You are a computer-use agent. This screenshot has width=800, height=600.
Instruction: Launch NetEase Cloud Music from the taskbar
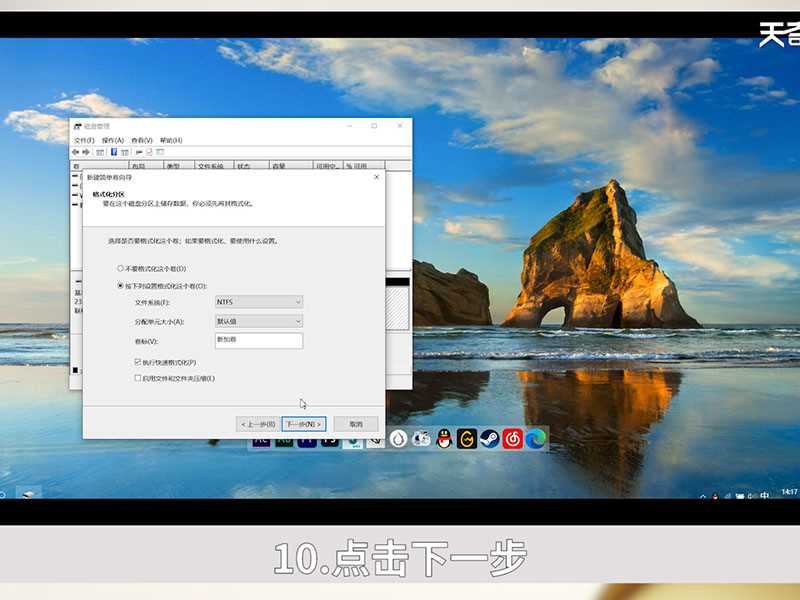coord(513,438)
